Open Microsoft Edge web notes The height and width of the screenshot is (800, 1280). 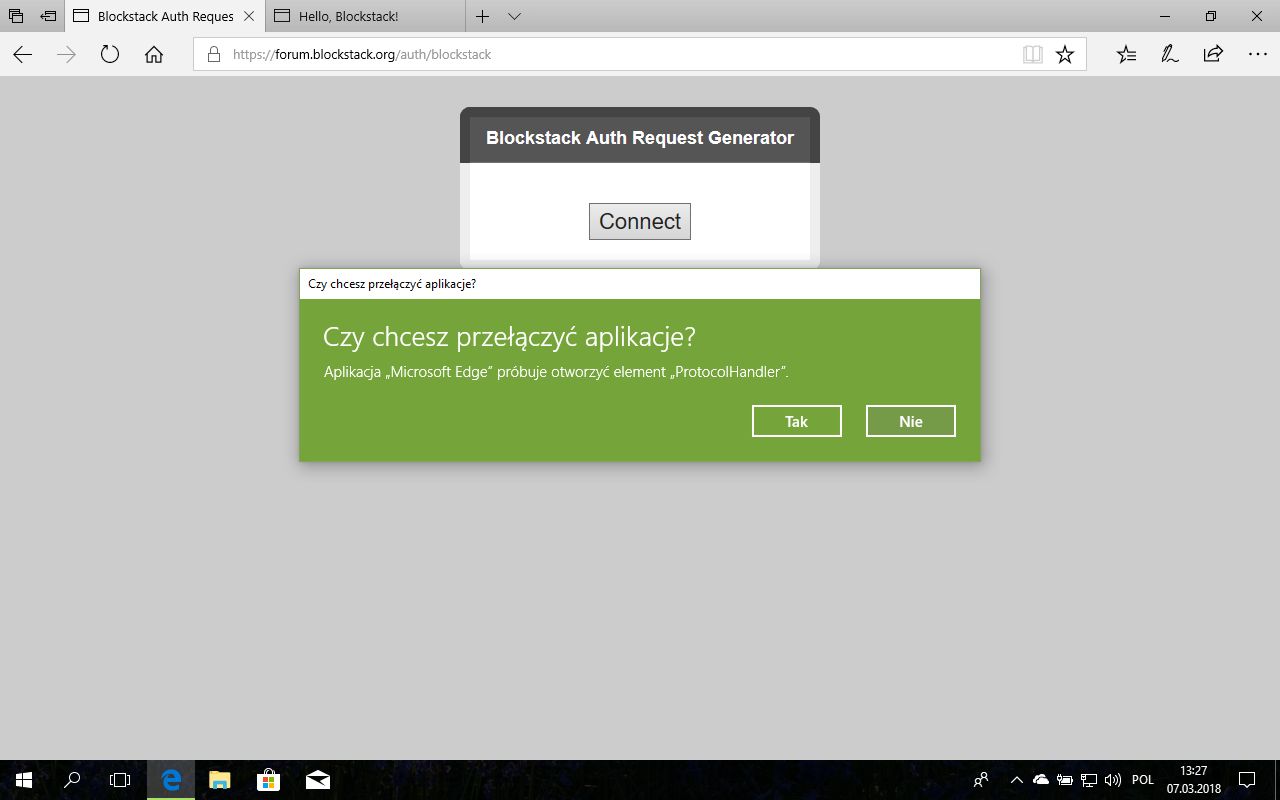pos(1169,54)
